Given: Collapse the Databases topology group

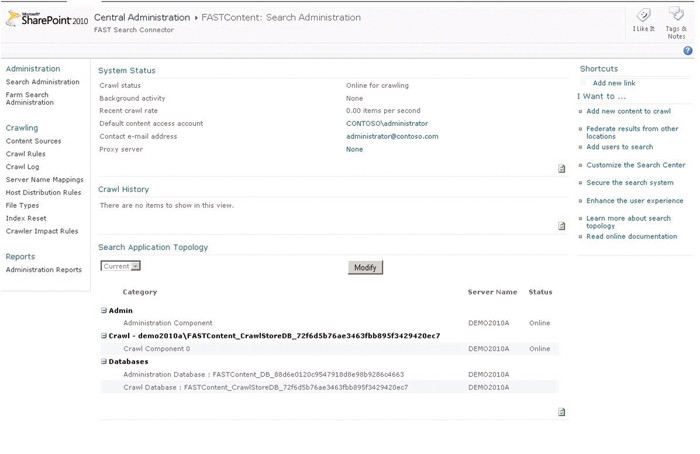Looking at the screenshot, I should click(104, 362).
